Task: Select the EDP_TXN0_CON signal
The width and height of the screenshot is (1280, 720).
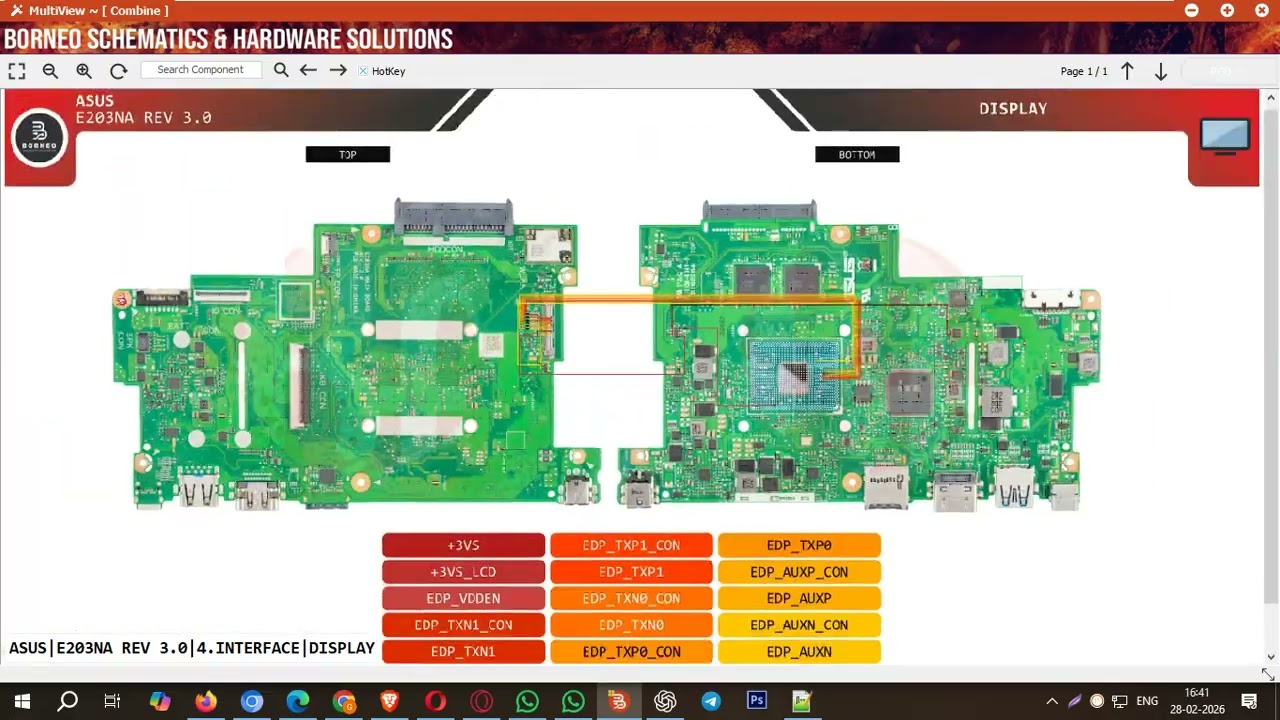Action: 631,598
